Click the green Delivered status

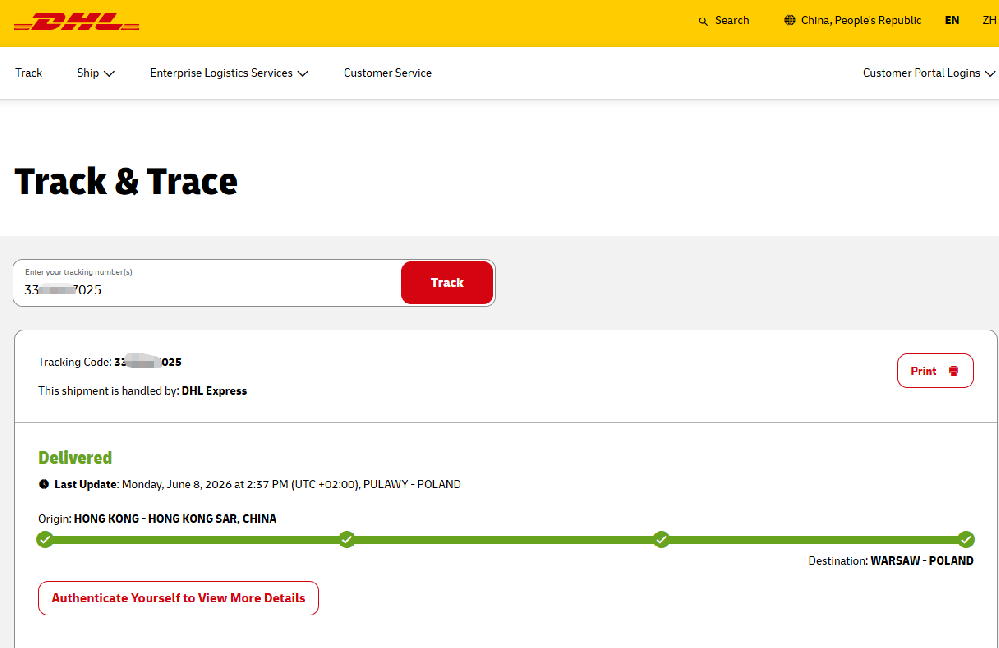click(x=75, y=457)
